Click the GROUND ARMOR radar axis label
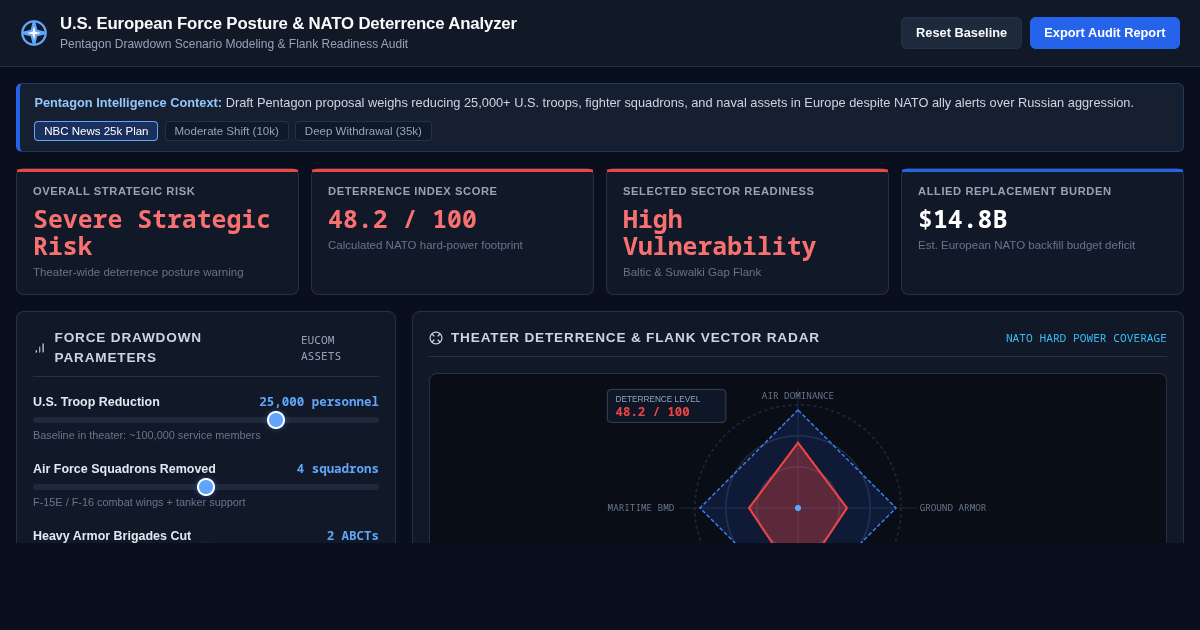 tap(953, 508)
